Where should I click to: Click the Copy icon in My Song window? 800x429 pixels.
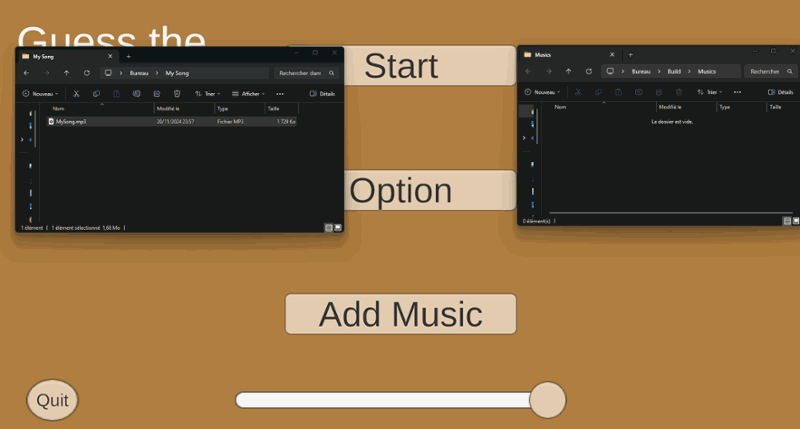coord(96,94)
